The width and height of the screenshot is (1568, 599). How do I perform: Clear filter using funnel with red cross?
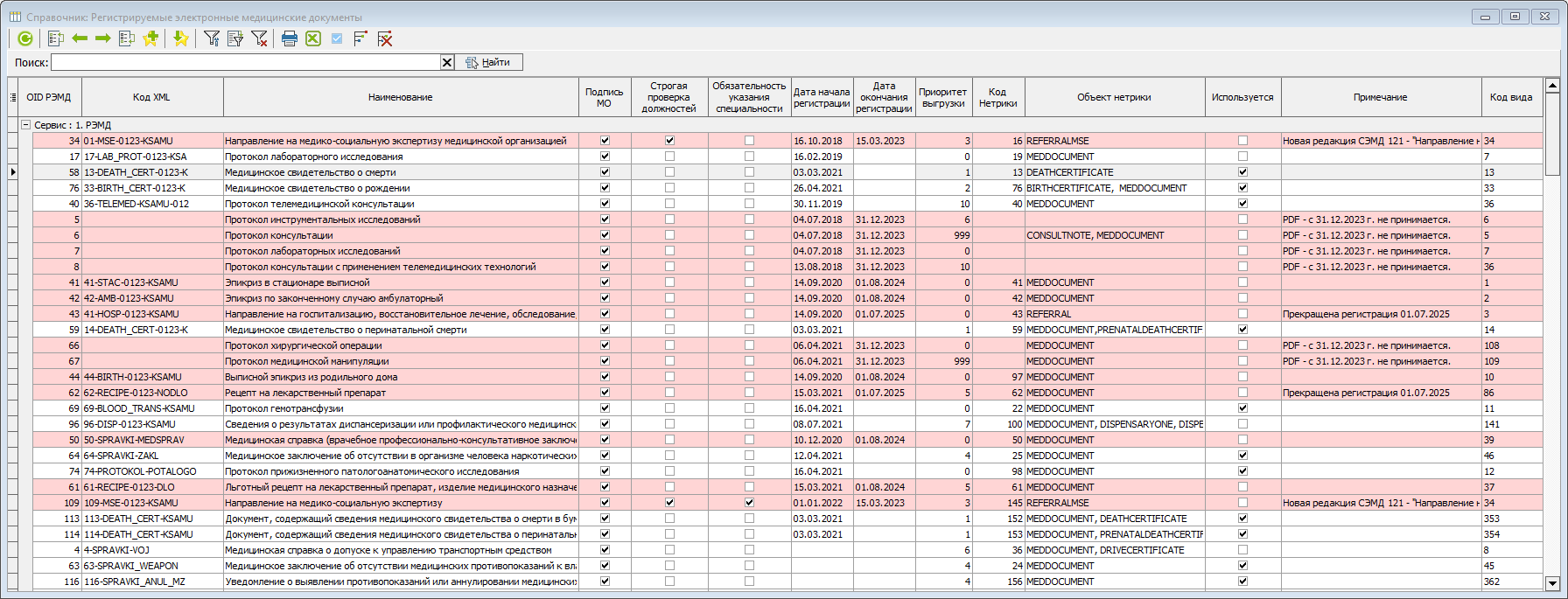point(259,38)
